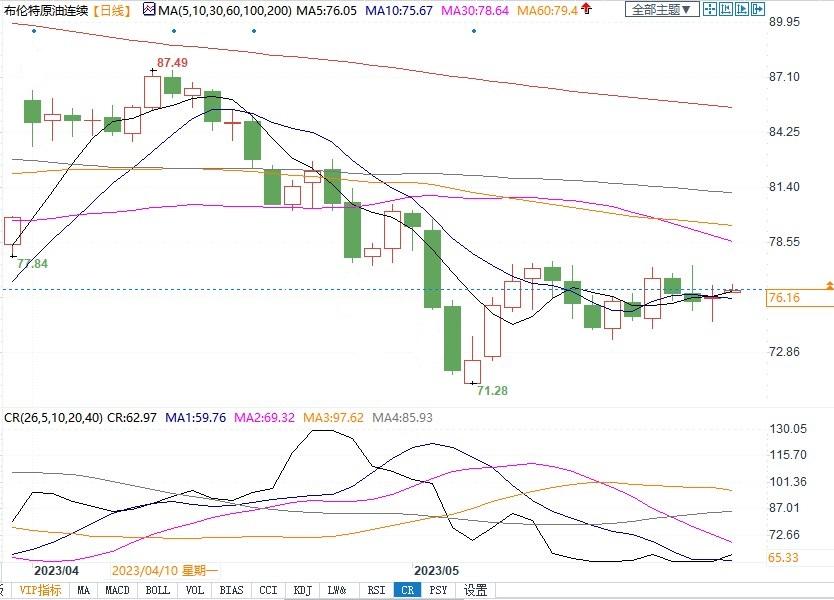The height and width of the screenshot is (600, 834).
Task: Click the MA4:85.93 value
Action: 402,418
